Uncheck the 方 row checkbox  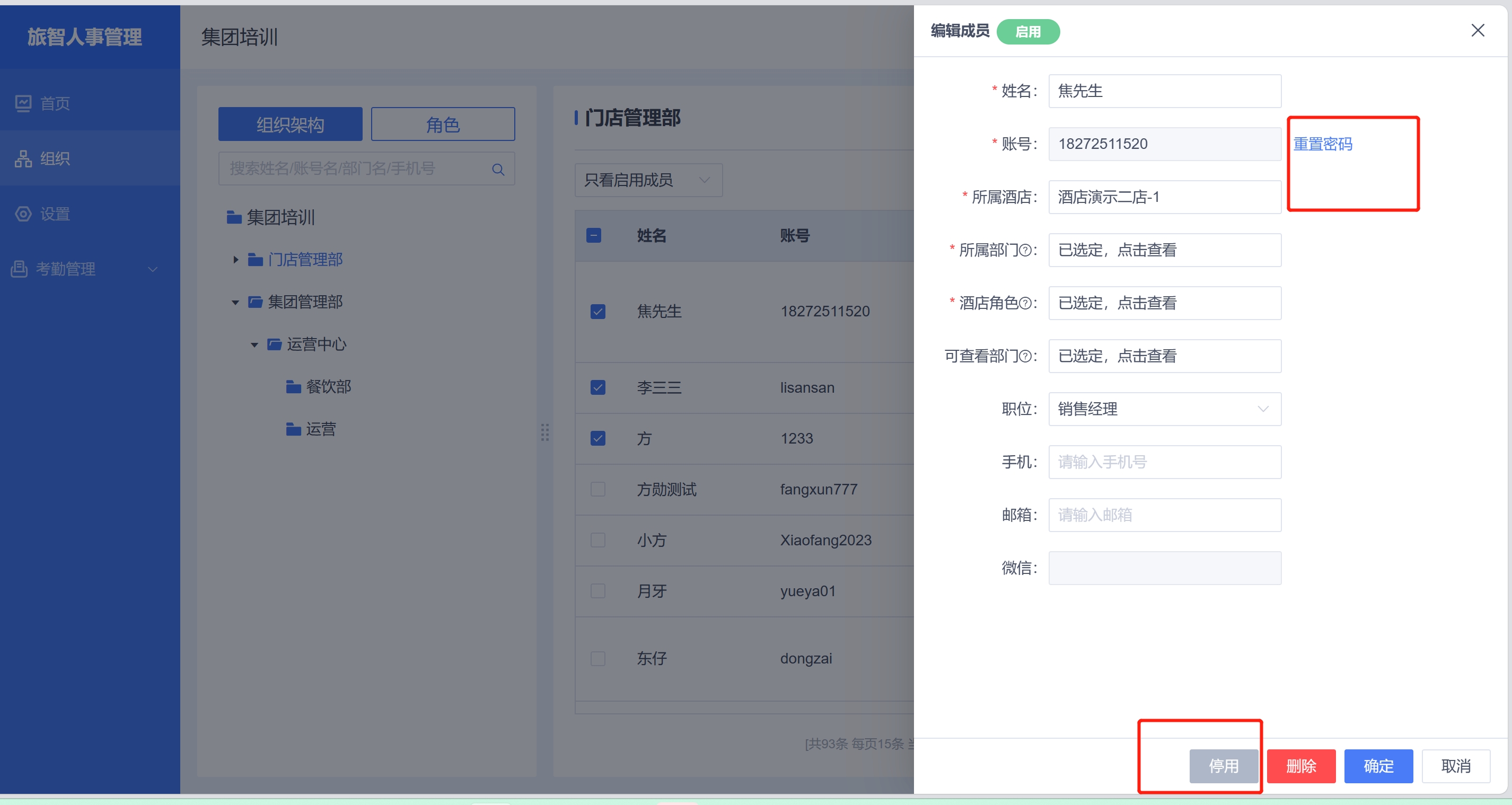pos(597,438)
